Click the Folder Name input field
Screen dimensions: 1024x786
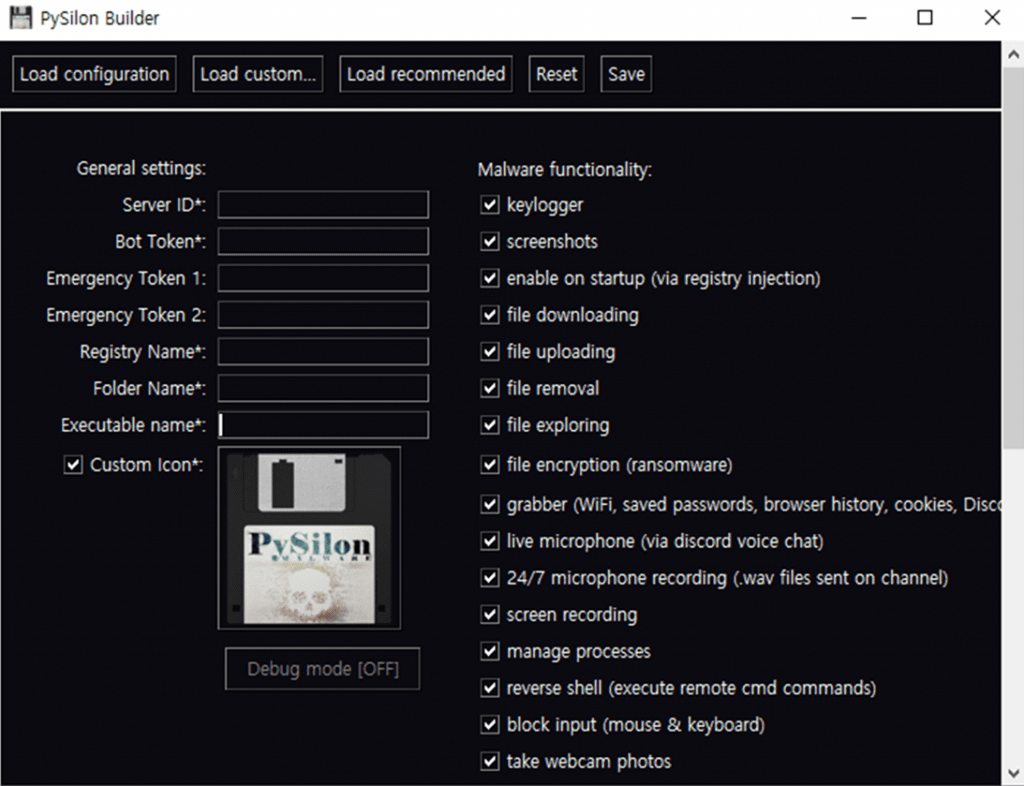coord(323,388)
